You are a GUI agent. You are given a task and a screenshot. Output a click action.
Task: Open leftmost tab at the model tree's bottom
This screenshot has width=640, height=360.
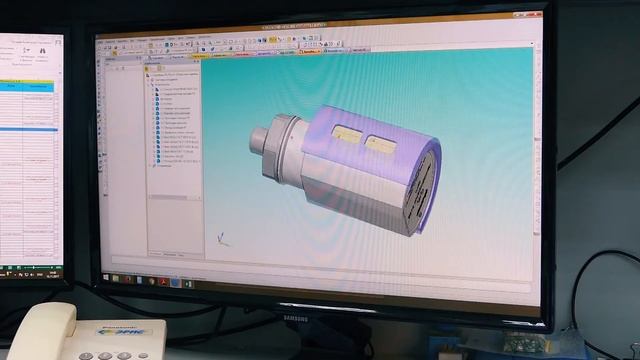click(155, 253)
